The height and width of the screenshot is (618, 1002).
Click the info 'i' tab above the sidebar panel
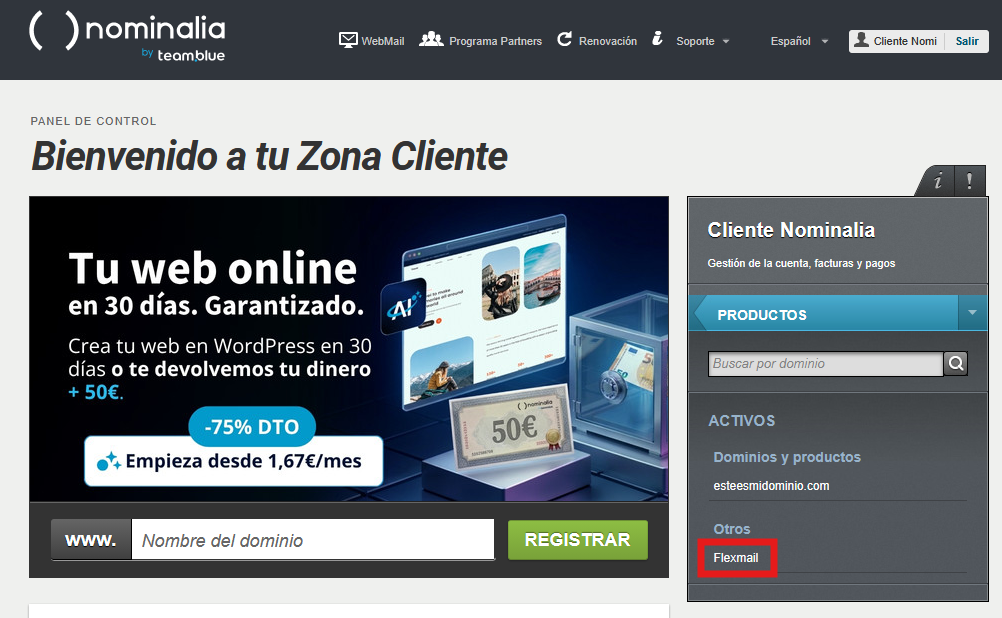pyautogui.click(x=937, y=181)
